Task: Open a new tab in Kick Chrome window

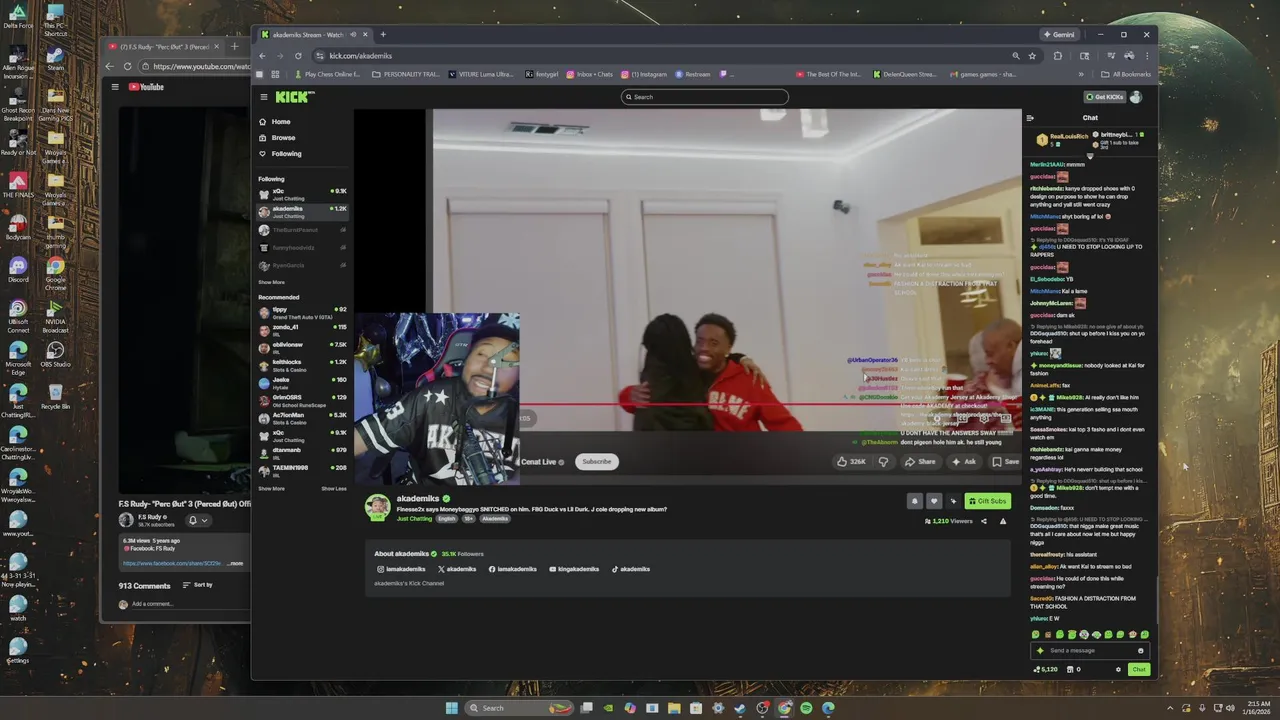Action: 382,34
